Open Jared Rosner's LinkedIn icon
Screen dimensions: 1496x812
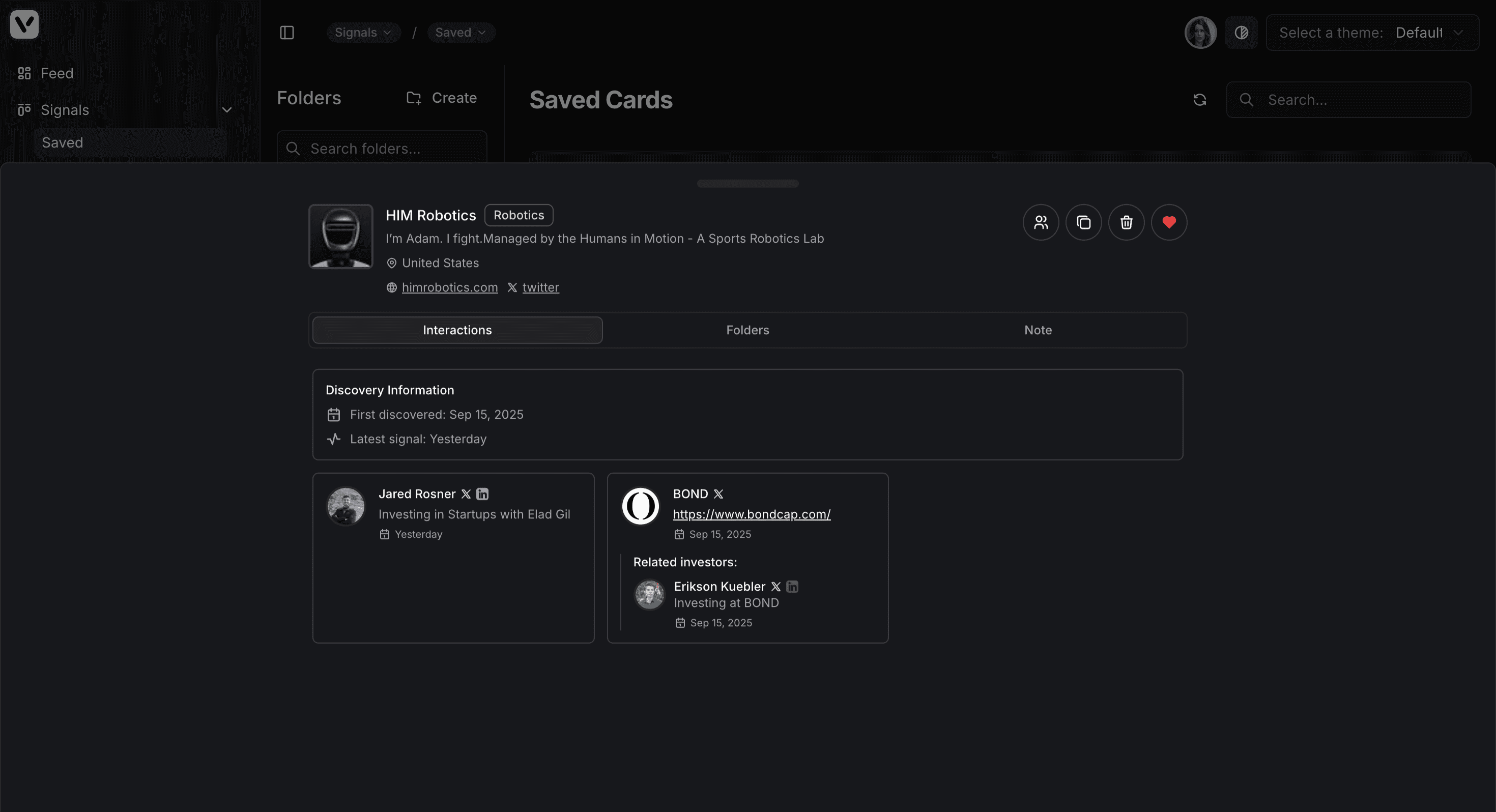[x=482, y=494]
